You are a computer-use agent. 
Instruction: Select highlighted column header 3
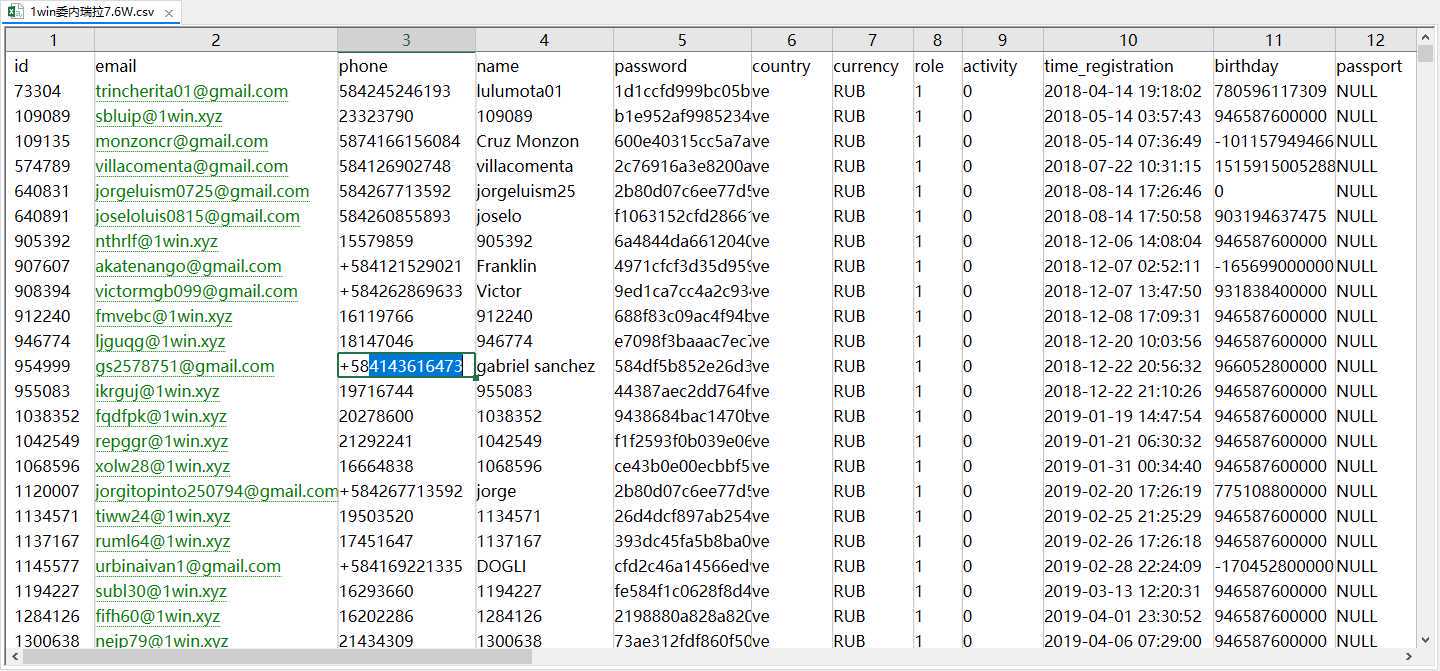pos(406,40)
